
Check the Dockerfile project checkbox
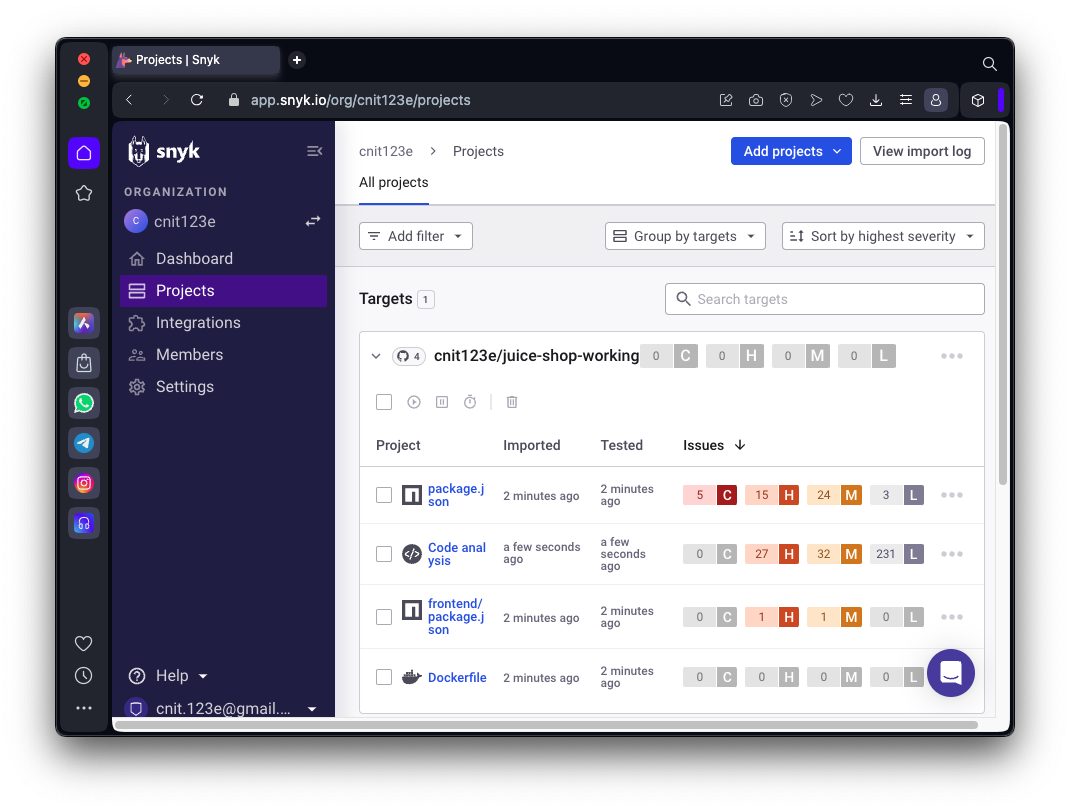point(384,677)
